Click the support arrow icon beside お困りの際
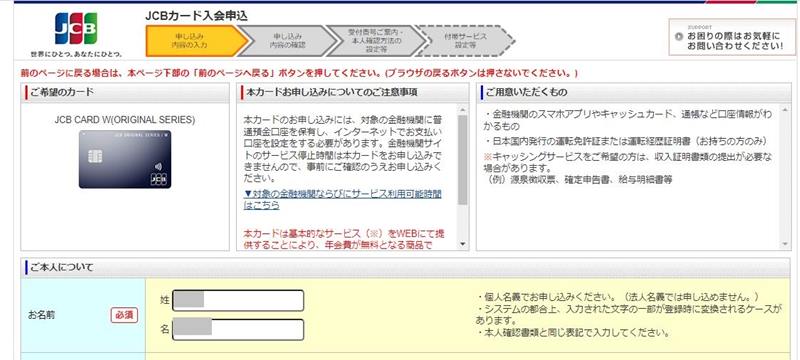The width and height of the screenshot is (800, 360). coord(678,37)
